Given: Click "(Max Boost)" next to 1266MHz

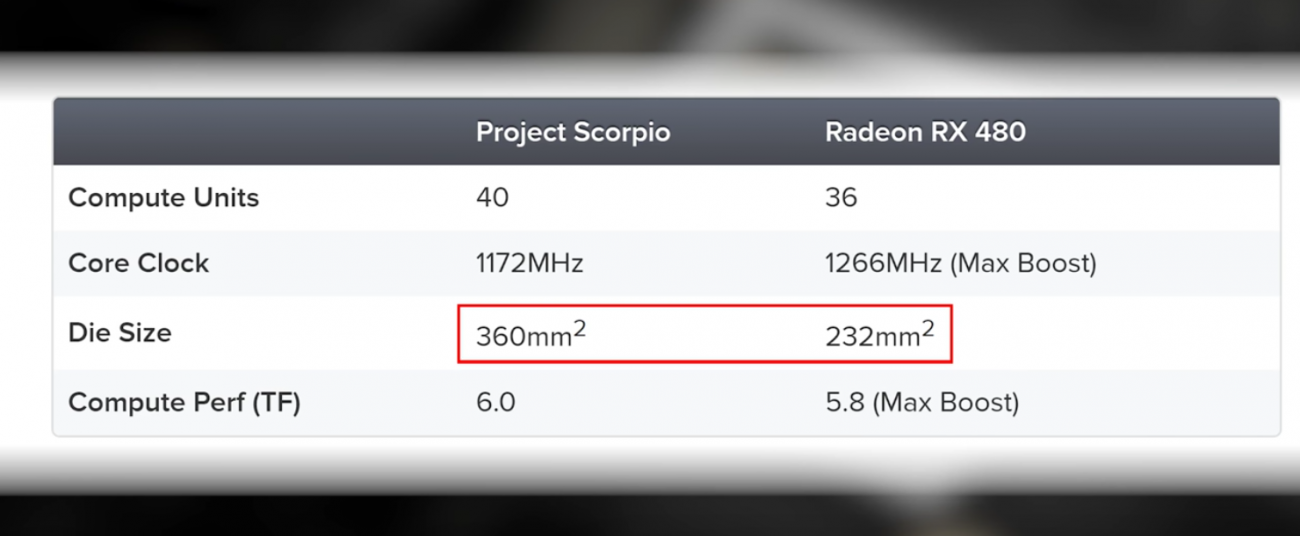Looking at the screenshot, I should [1023, 264].
